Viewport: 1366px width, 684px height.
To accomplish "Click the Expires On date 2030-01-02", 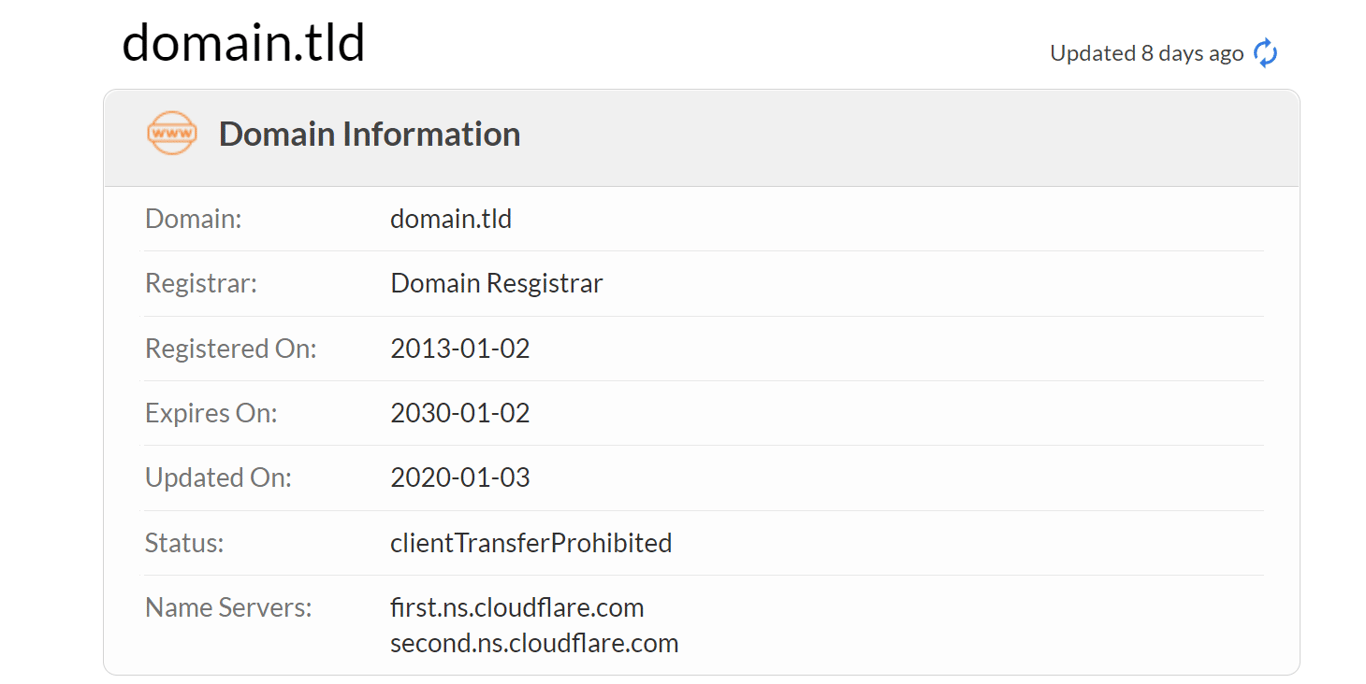I will (x=460, y=412).
